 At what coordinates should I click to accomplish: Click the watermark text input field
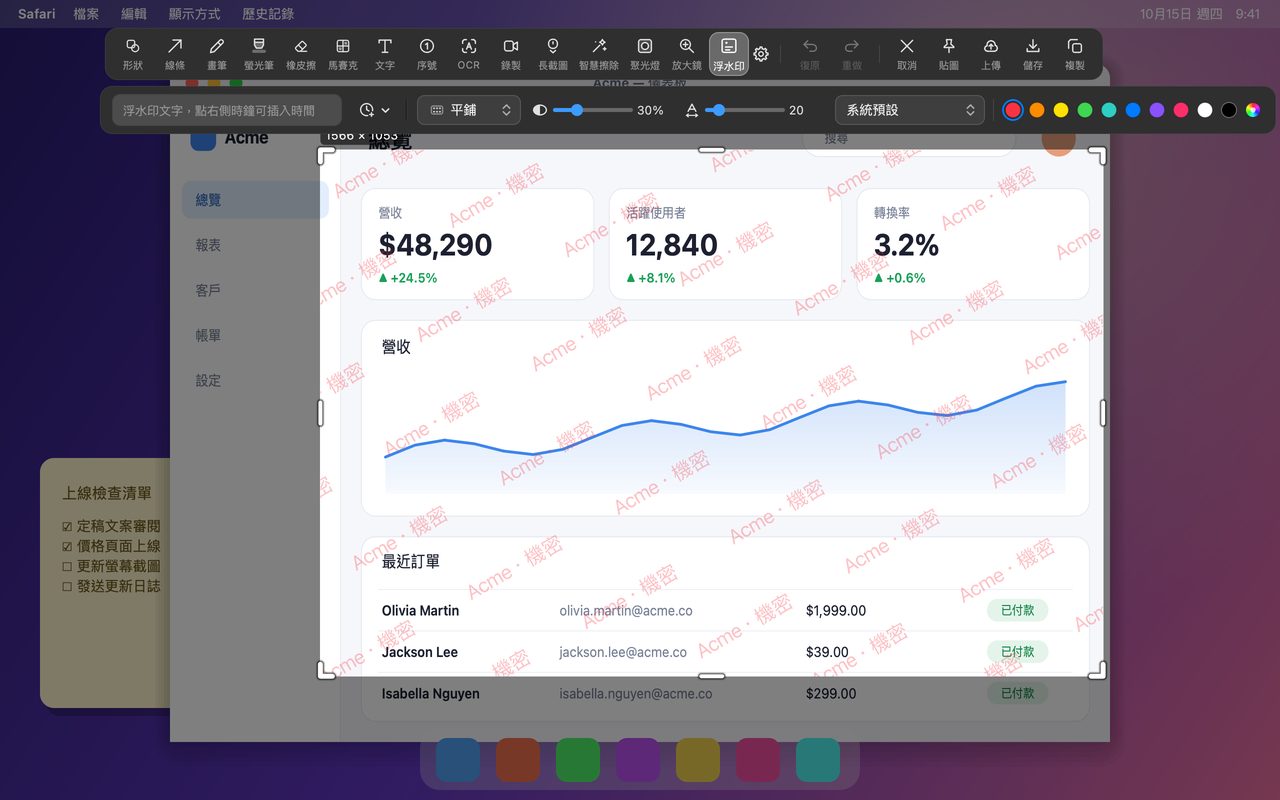(227, 110)
